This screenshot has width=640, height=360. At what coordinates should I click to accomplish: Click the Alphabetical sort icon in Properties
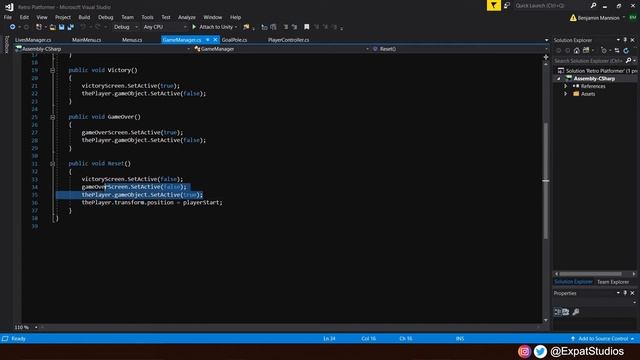point(566,312)
